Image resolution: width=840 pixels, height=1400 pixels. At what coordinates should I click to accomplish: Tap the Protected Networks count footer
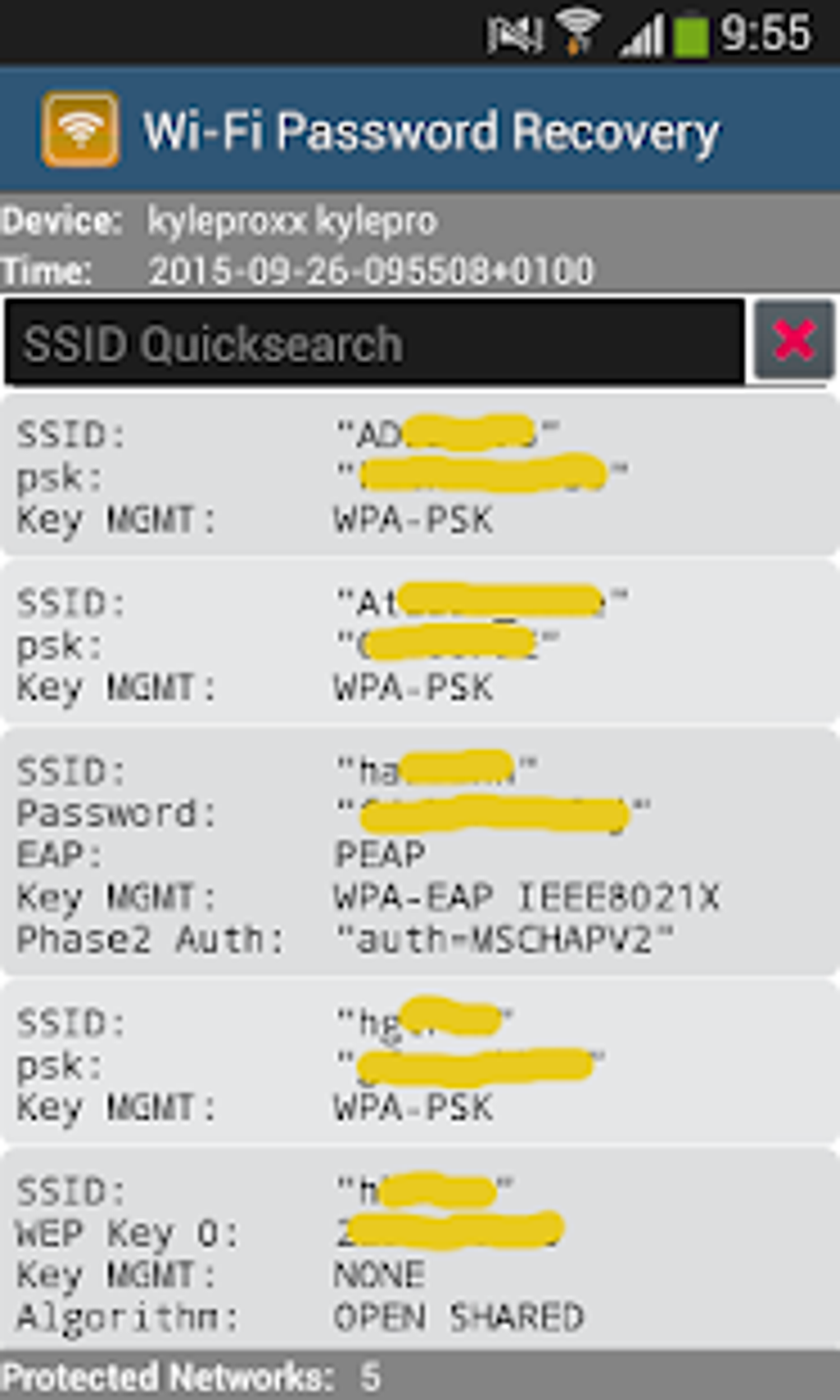coord(191,1376)
